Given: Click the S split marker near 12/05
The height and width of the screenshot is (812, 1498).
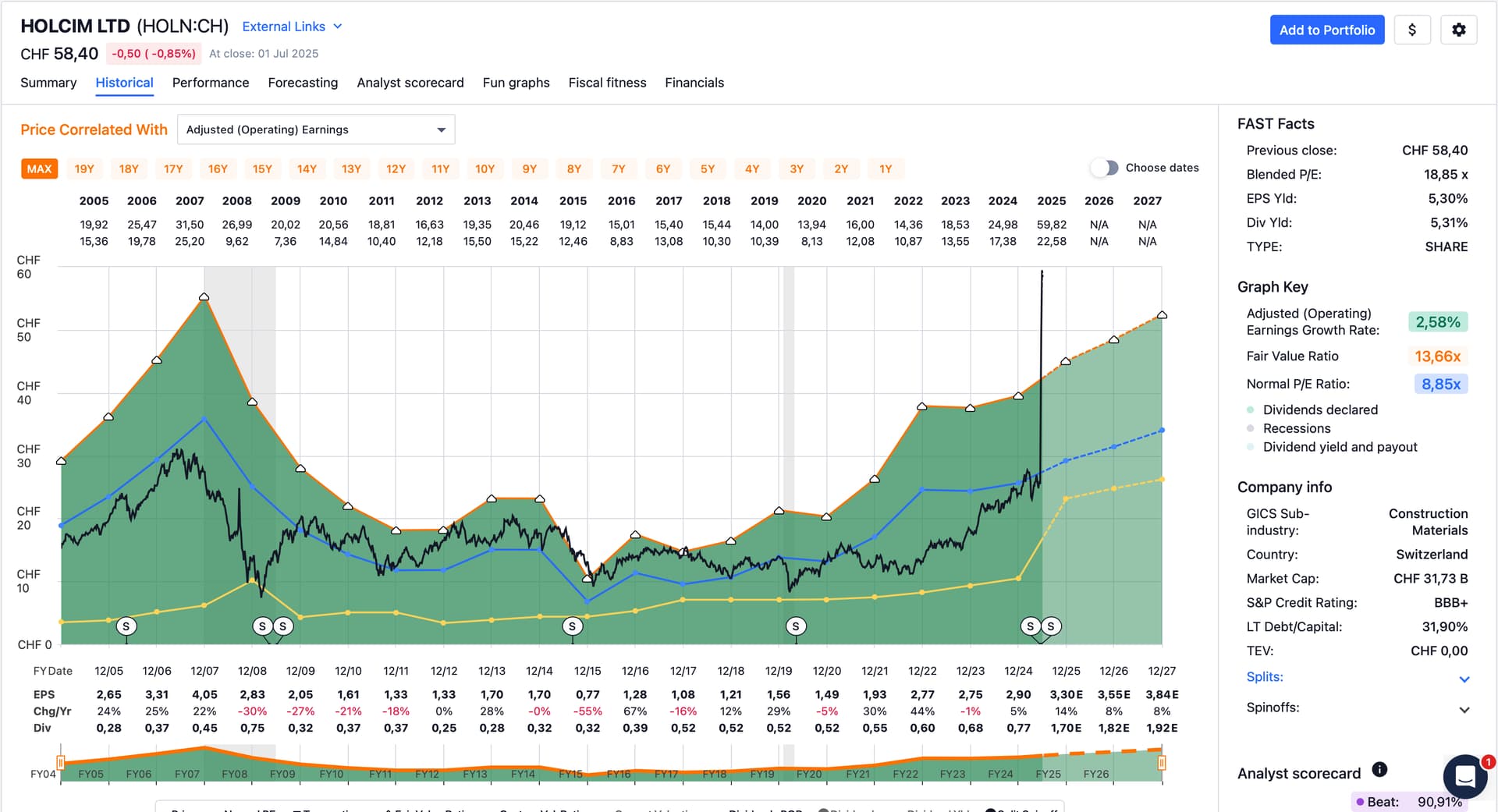Looking at the screenshot, I should coord(126,626).
